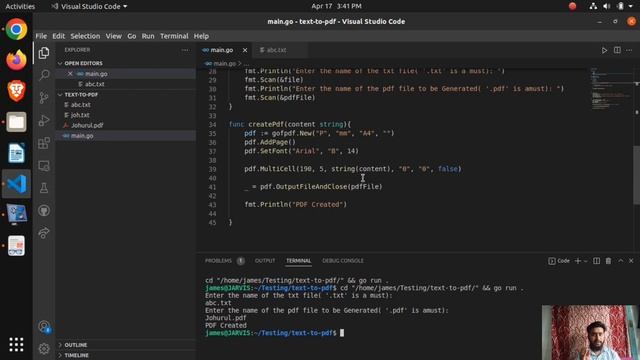This screenshot has width=640, height=360.
Task: Open the Edit menu
Action: coord(58,36)
